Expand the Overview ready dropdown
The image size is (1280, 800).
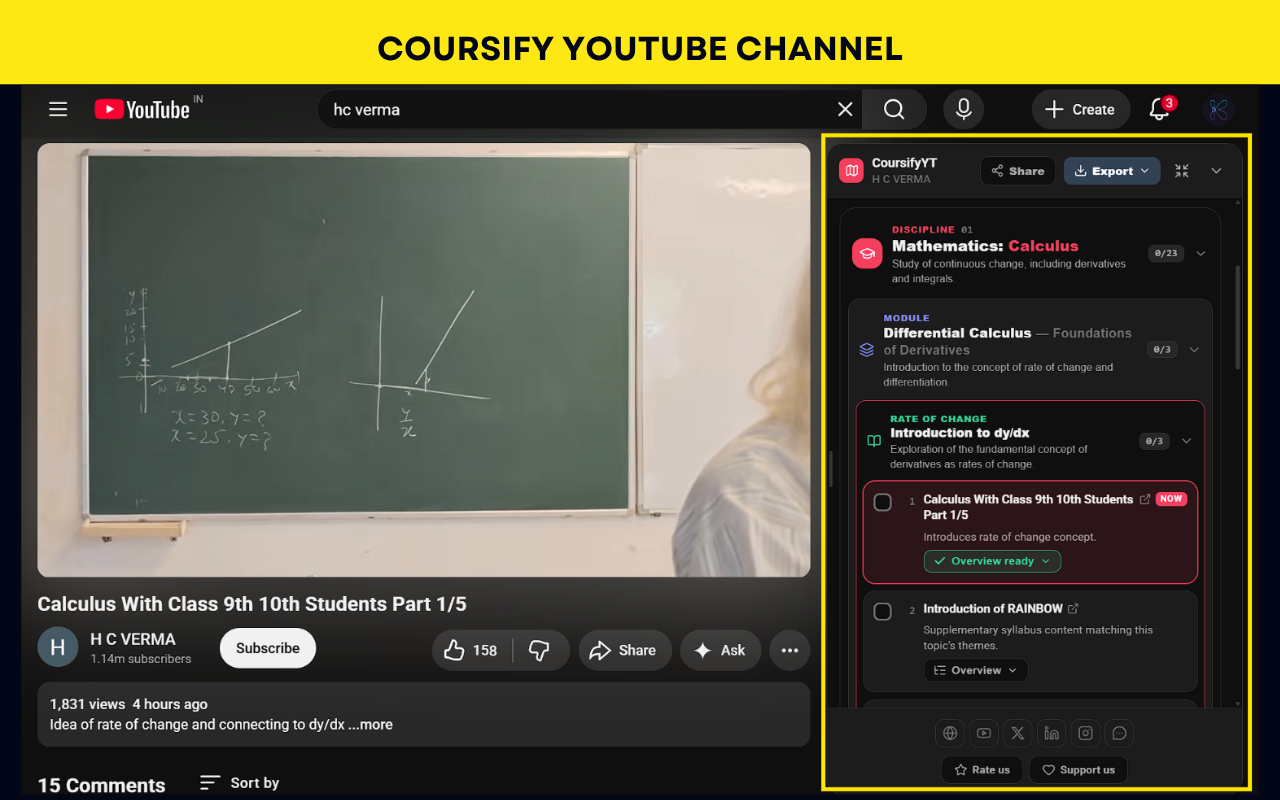tap(992, 561)
